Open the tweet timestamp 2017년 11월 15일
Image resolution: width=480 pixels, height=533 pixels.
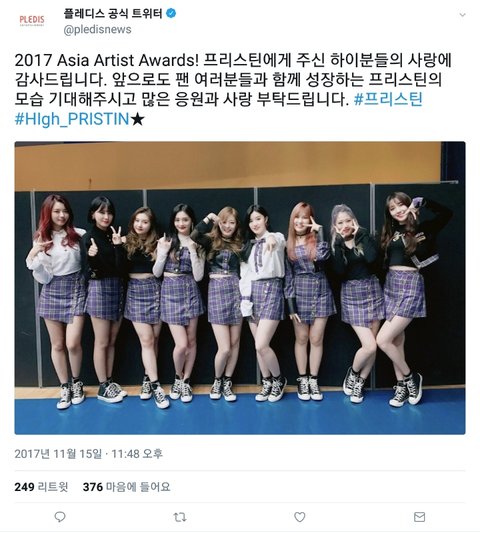point(58,453)
